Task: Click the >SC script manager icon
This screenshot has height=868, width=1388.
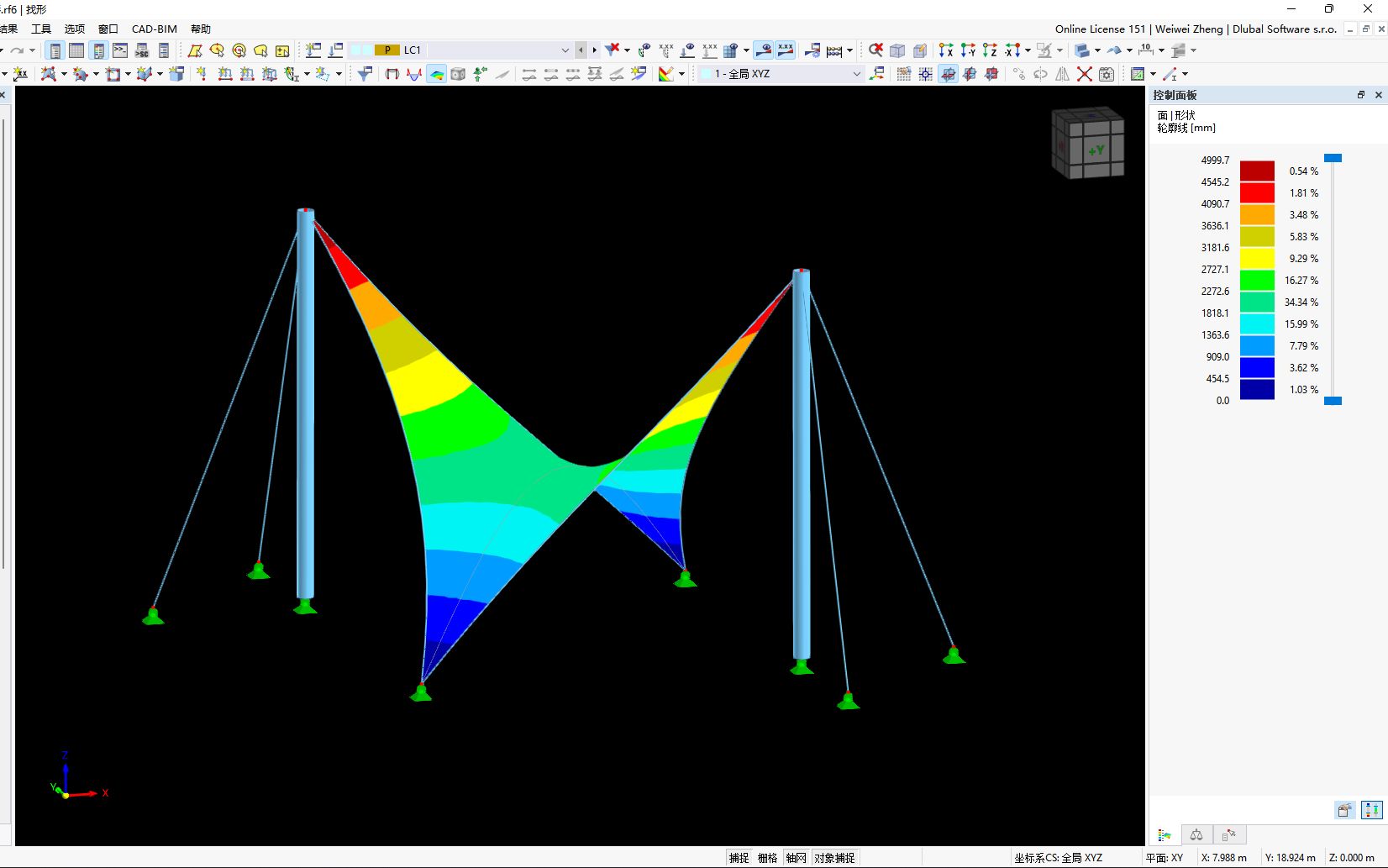Action: point(142,50)
